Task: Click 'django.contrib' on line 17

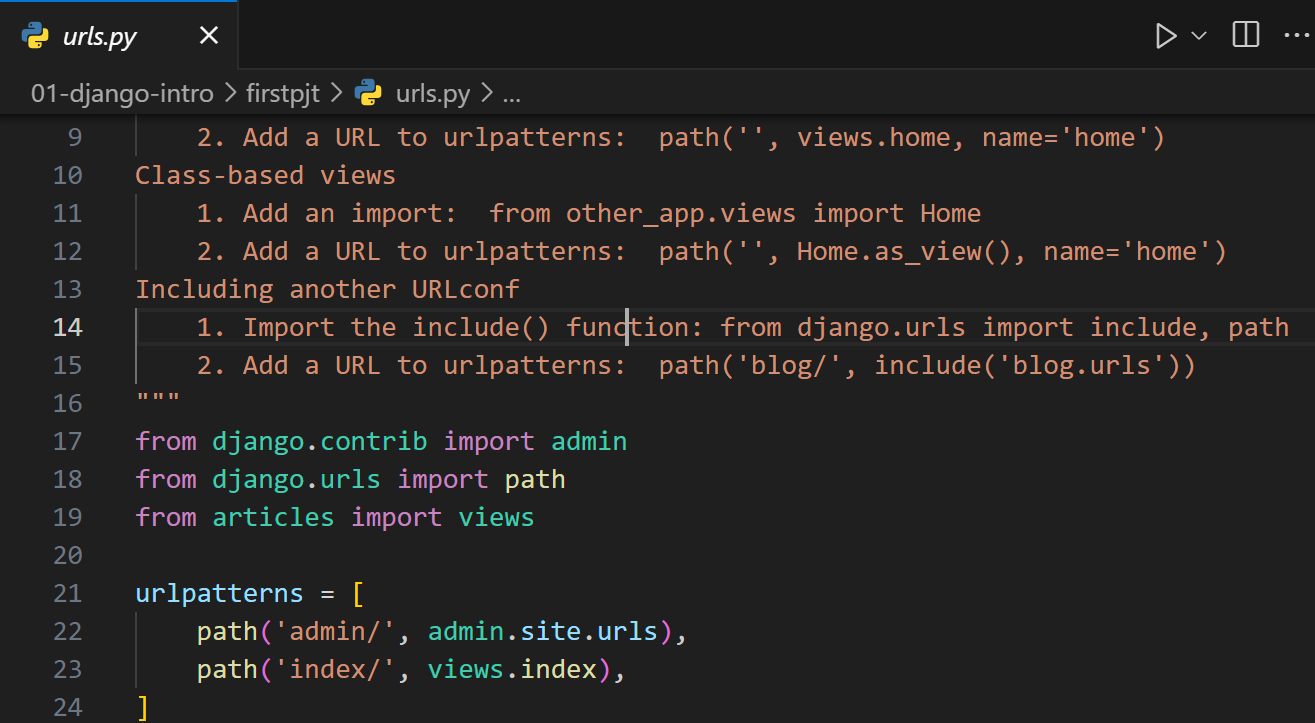Action: (x=320, y=441)
